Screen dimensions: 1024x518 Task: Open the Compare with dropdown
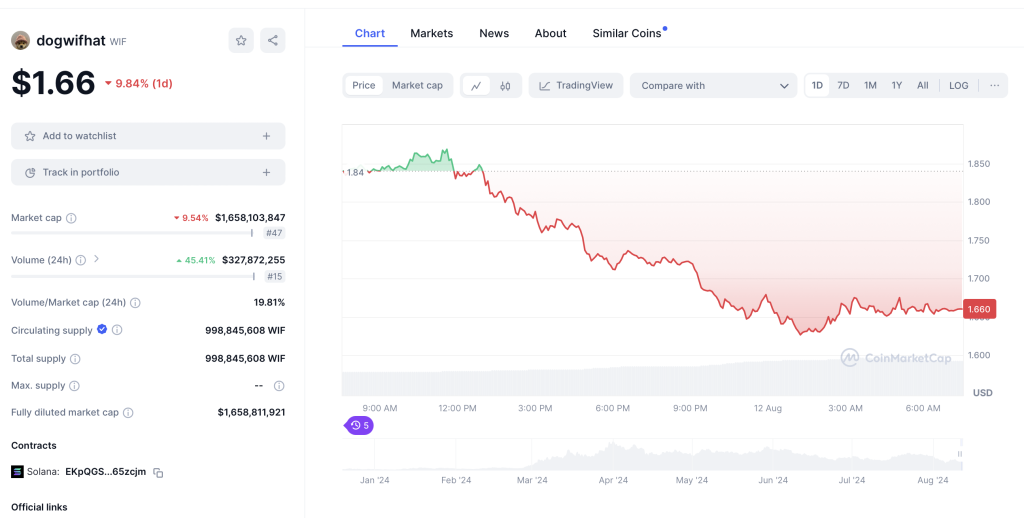pos(713,86)
